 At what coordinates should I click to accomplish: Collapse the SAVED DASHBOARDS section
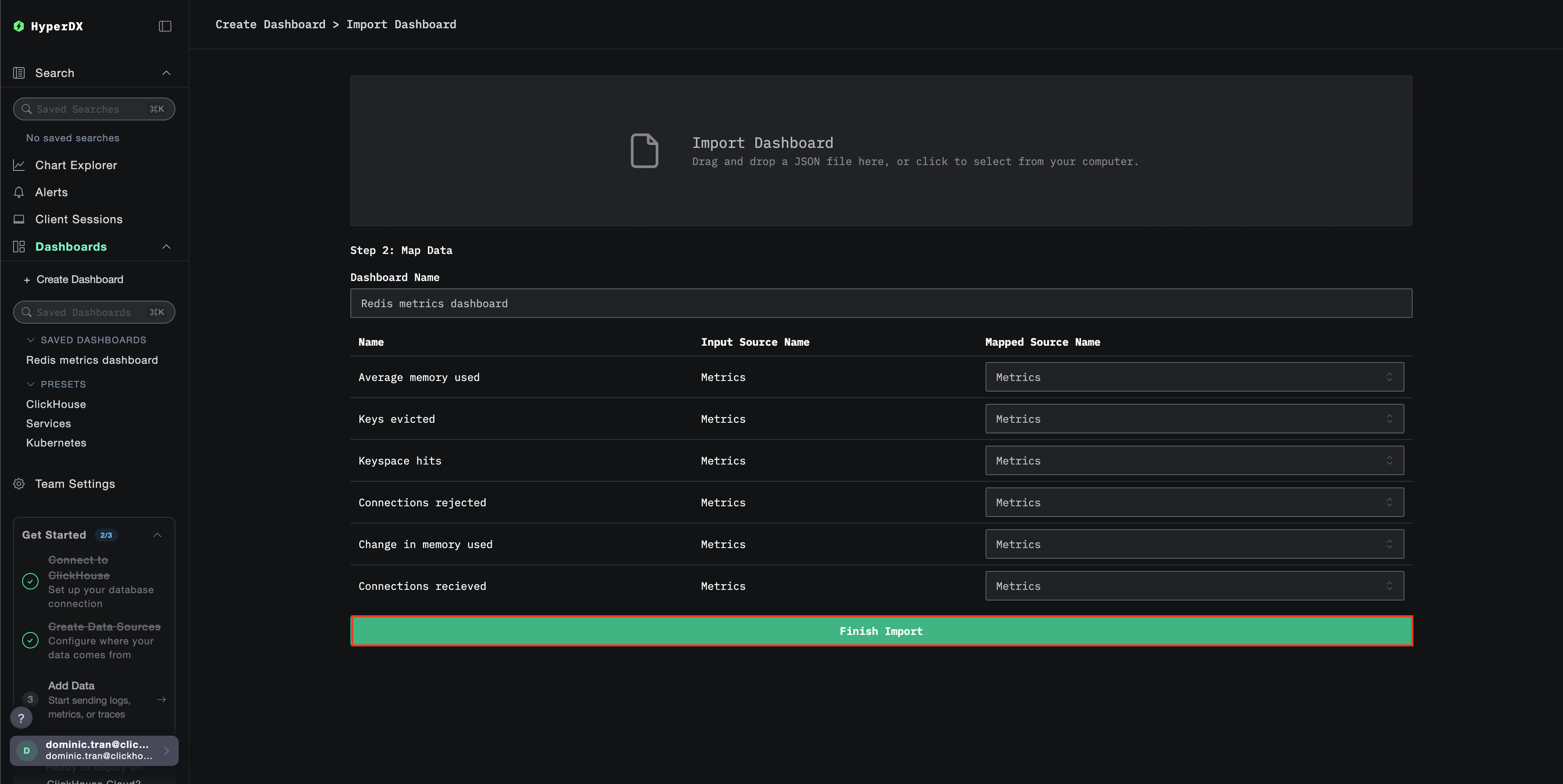30,340
